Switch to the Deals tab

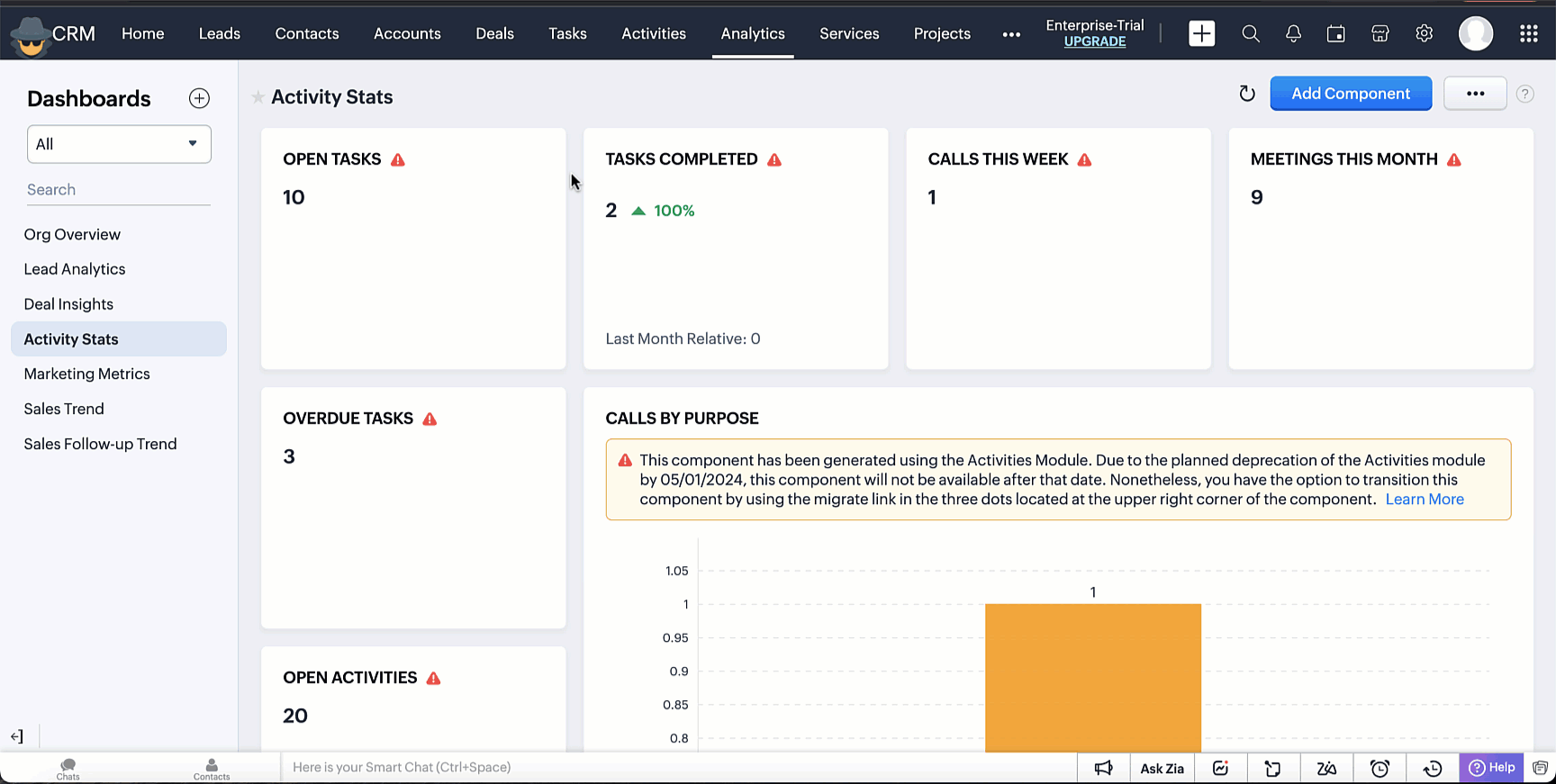tap(494, 34)
